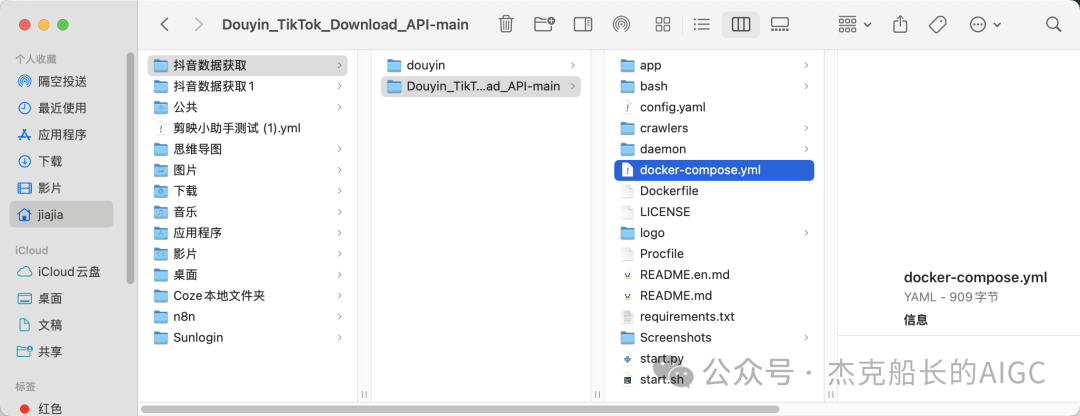Viewport: 1080px width, 416px height.
Task: Open AirDrop from the toolbar icon
Action: click(x=621, y=25)
